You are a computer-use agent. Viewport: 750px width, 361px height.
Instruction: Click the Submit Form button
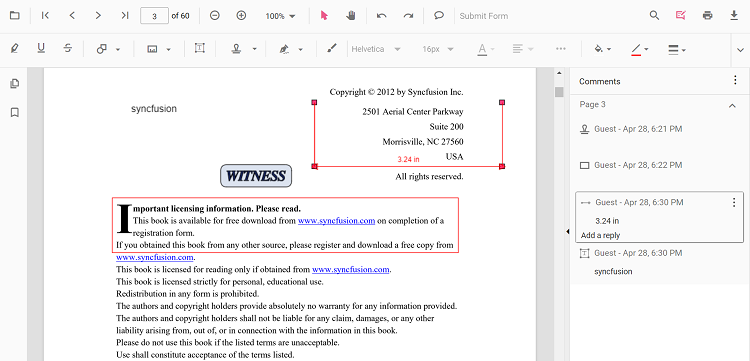coord(484,16)
